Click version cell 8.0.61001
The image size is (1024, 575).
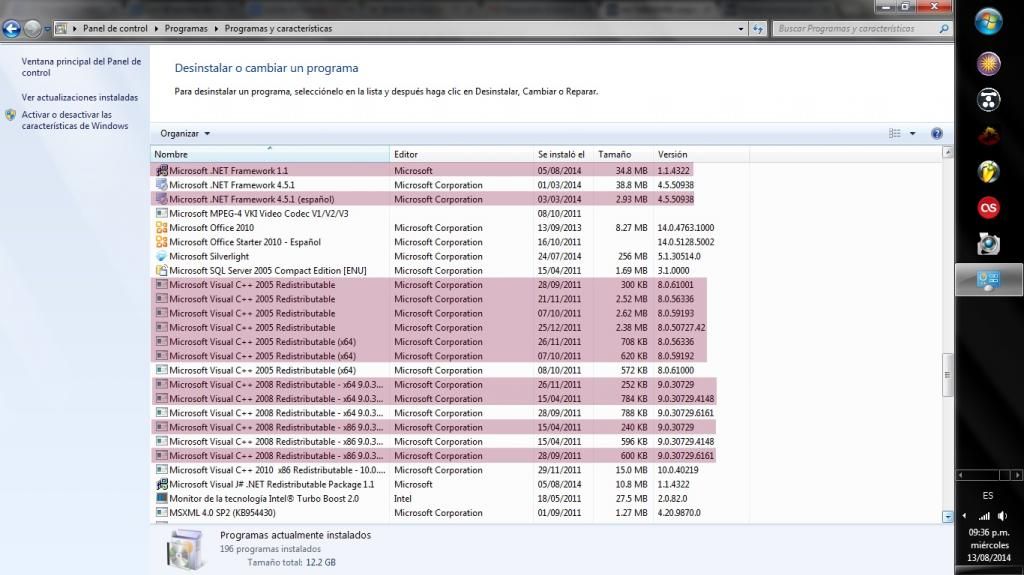coord(676,285)
